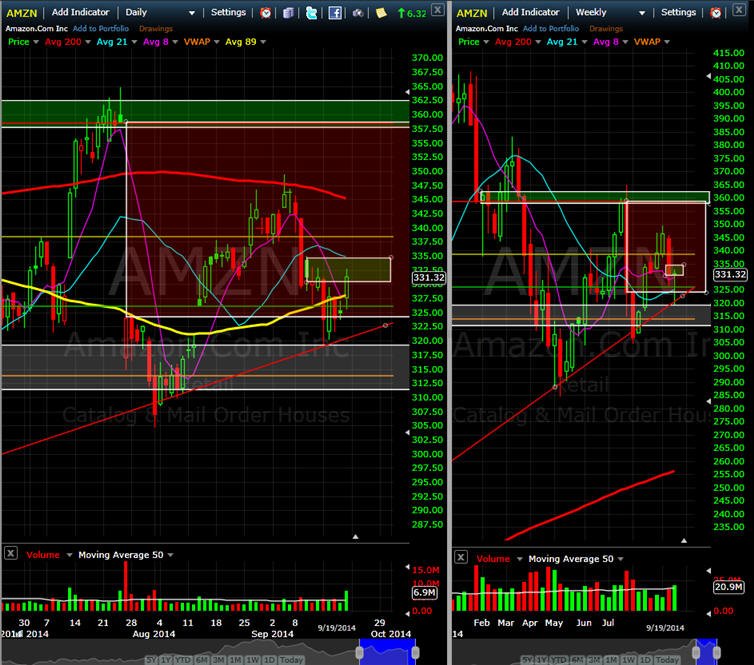Share the chart via the Twitter icon

(x=312, y=13)
